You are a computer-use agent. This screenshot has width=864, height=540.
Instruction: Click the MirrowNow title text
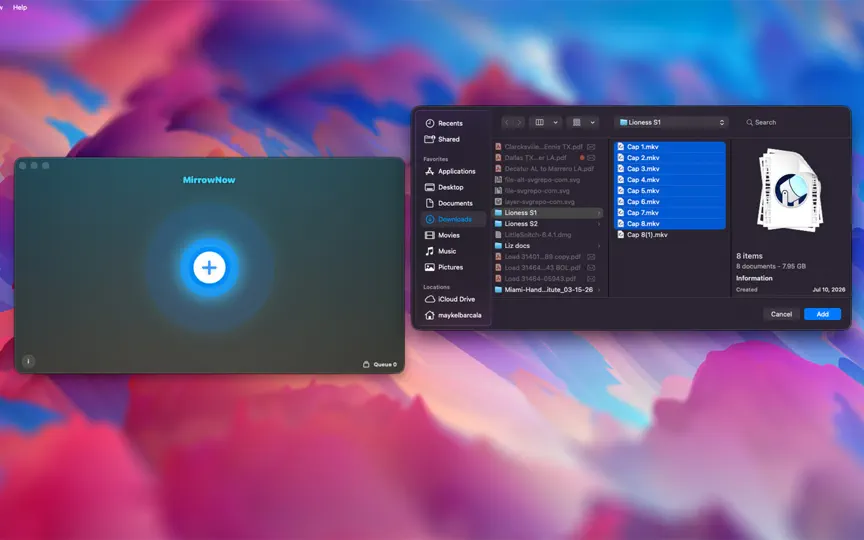(209, 180)
